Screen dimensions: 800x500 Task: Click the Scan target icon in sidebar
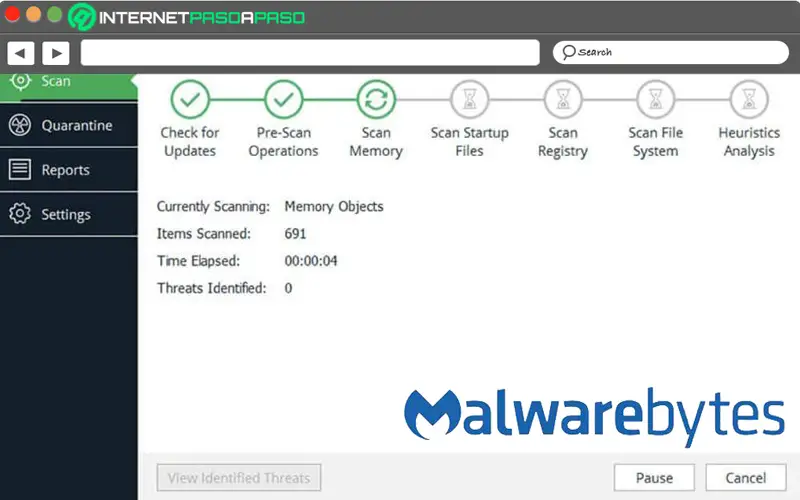(20, 81)
